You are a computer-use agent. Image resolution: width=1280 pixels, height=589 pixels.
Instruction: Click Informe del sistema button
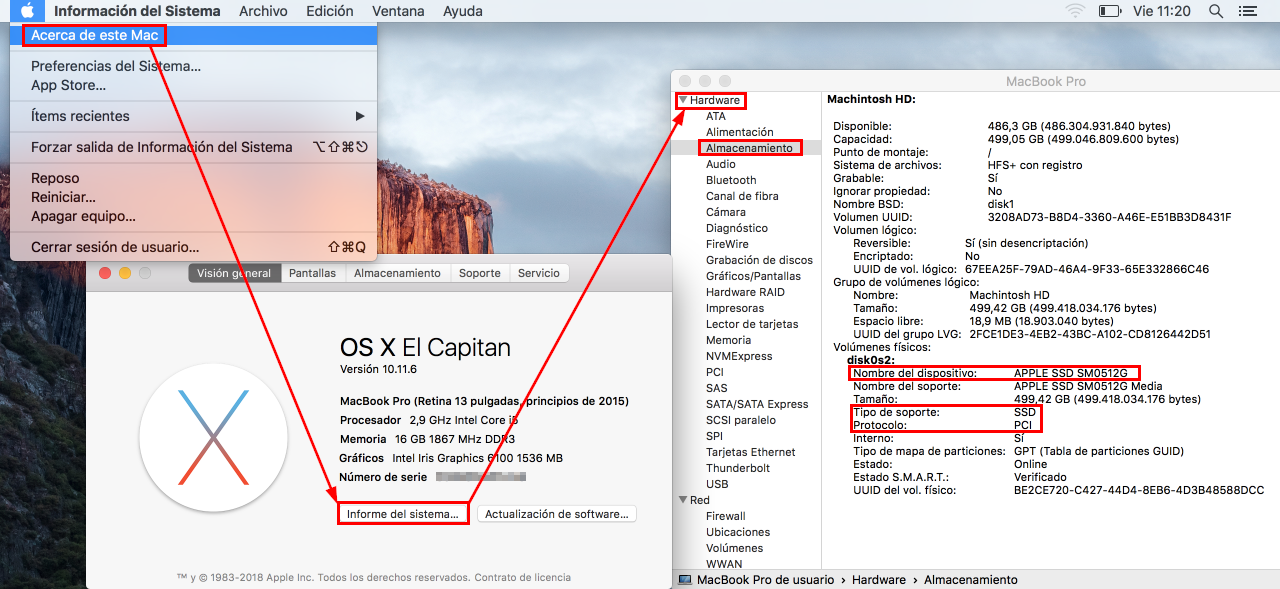(x=403, y=514)
